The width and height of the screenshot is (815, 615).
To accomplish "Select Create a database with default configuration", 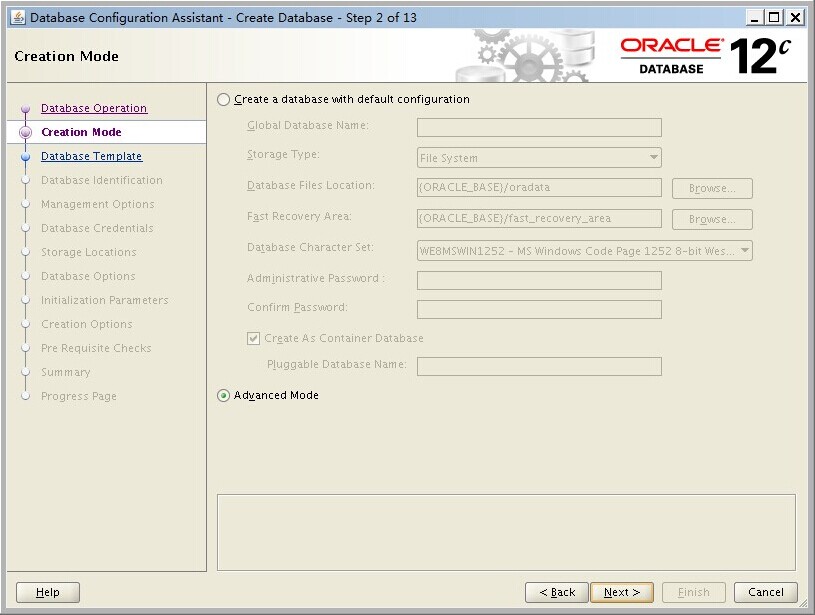I will (x=223, y=100).
